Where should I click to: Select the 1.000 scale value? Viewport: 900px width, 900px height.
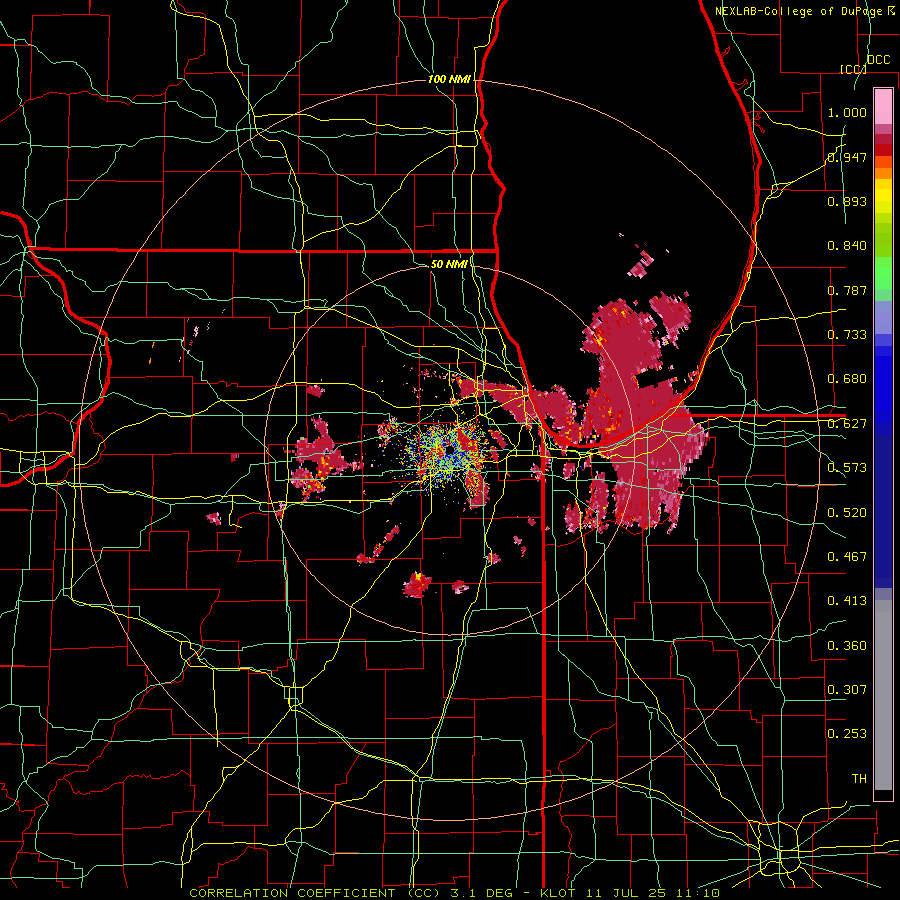[847, 112]
